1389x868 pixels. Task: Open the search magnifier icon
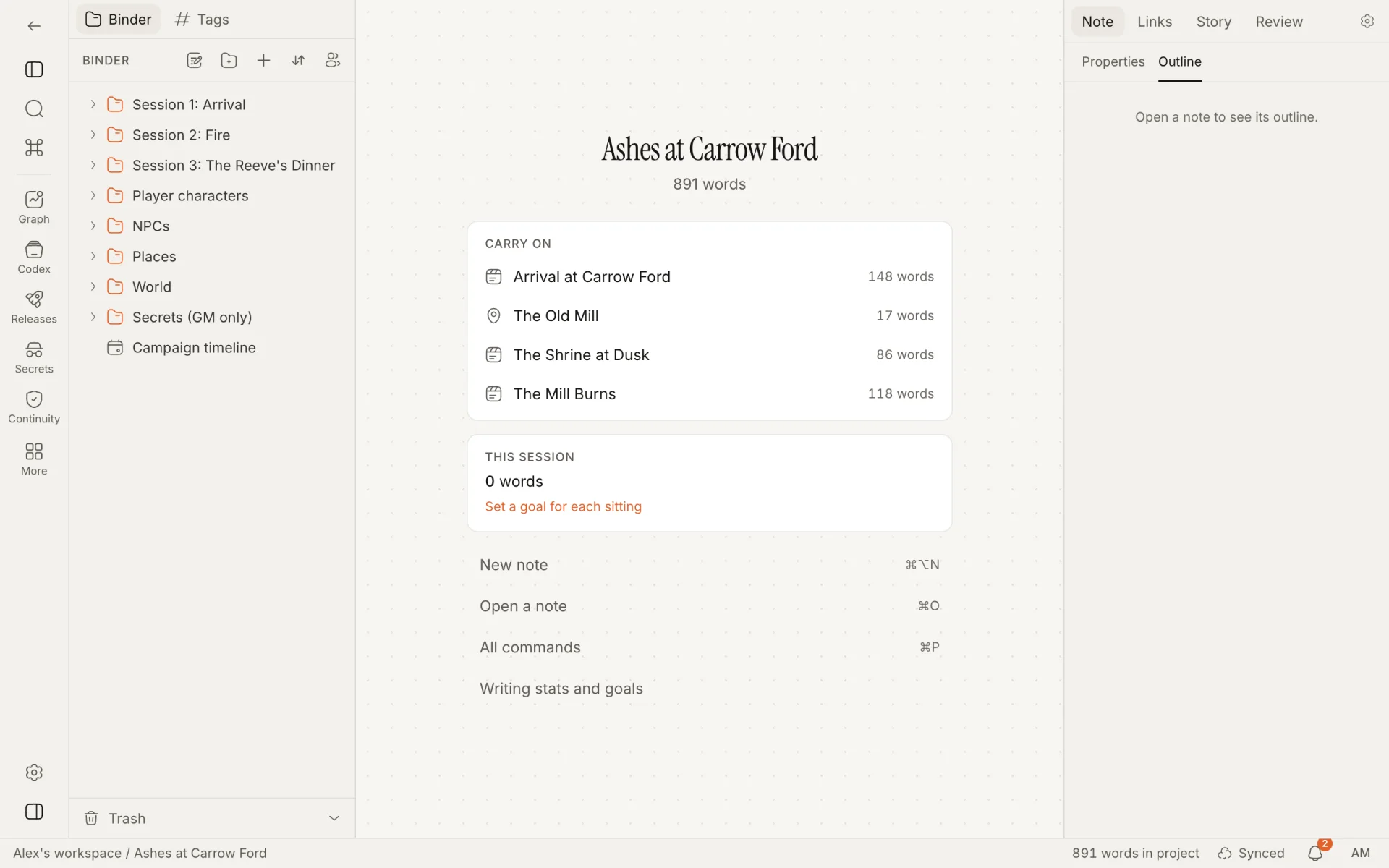[34, 109]
